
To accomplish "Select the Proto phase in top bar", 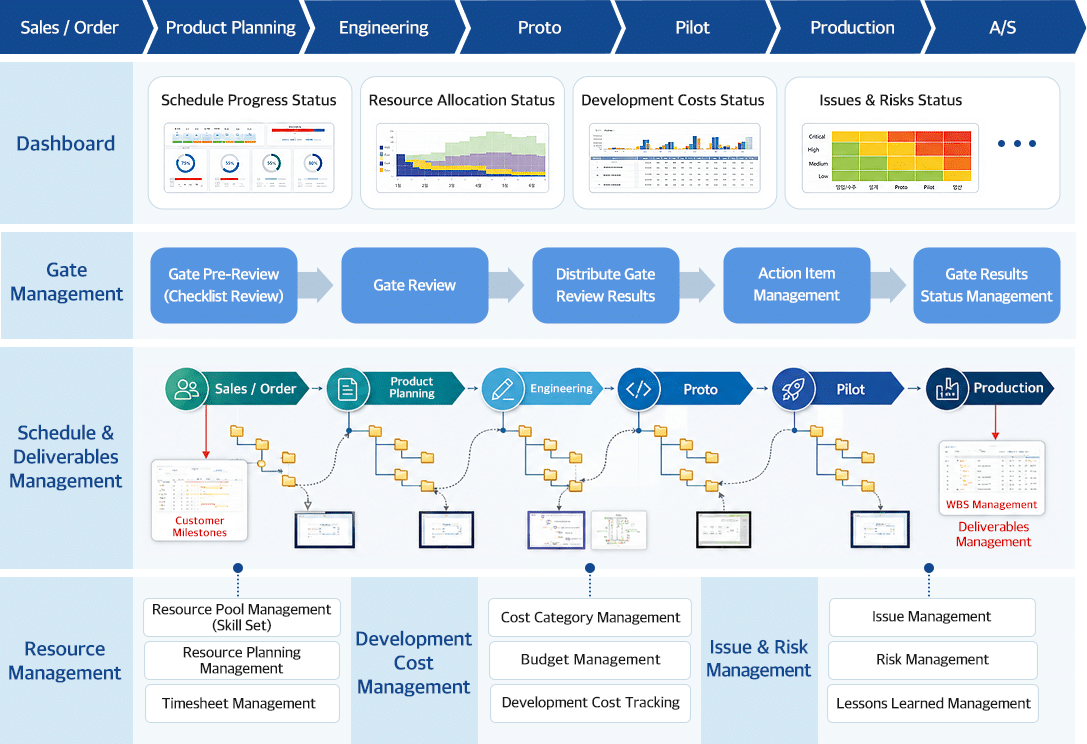I will pos(539,27).
